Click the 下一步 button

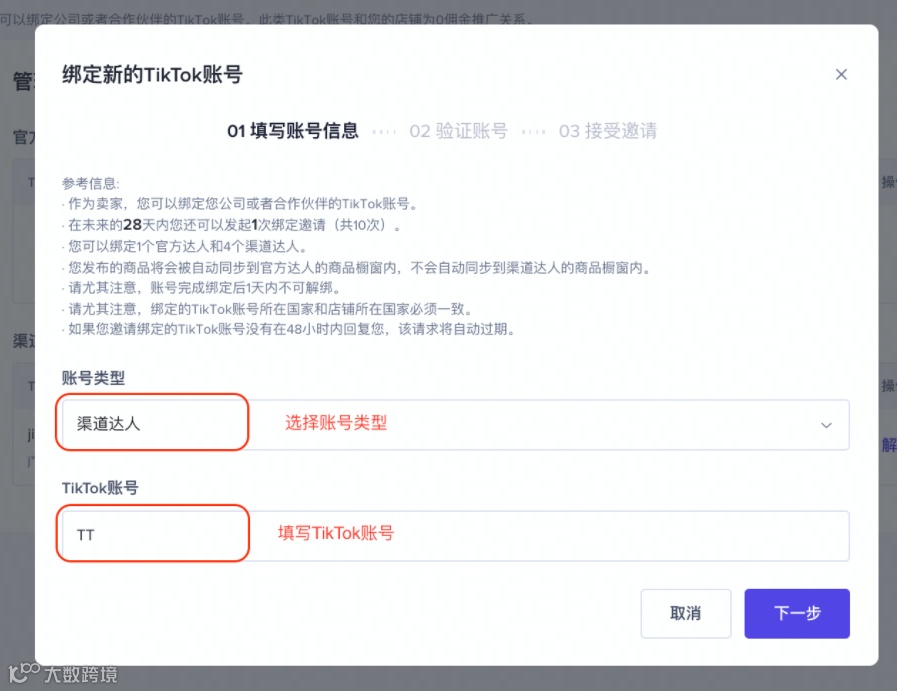797,613
